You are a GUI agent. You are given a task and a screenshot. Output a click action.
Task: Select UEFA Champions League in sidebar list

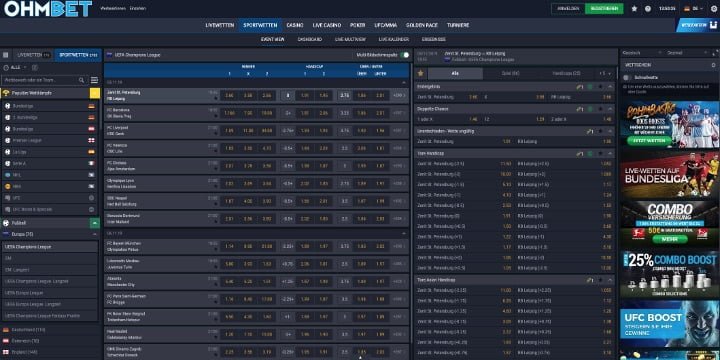pyautogui.click(x=50, y=247)
